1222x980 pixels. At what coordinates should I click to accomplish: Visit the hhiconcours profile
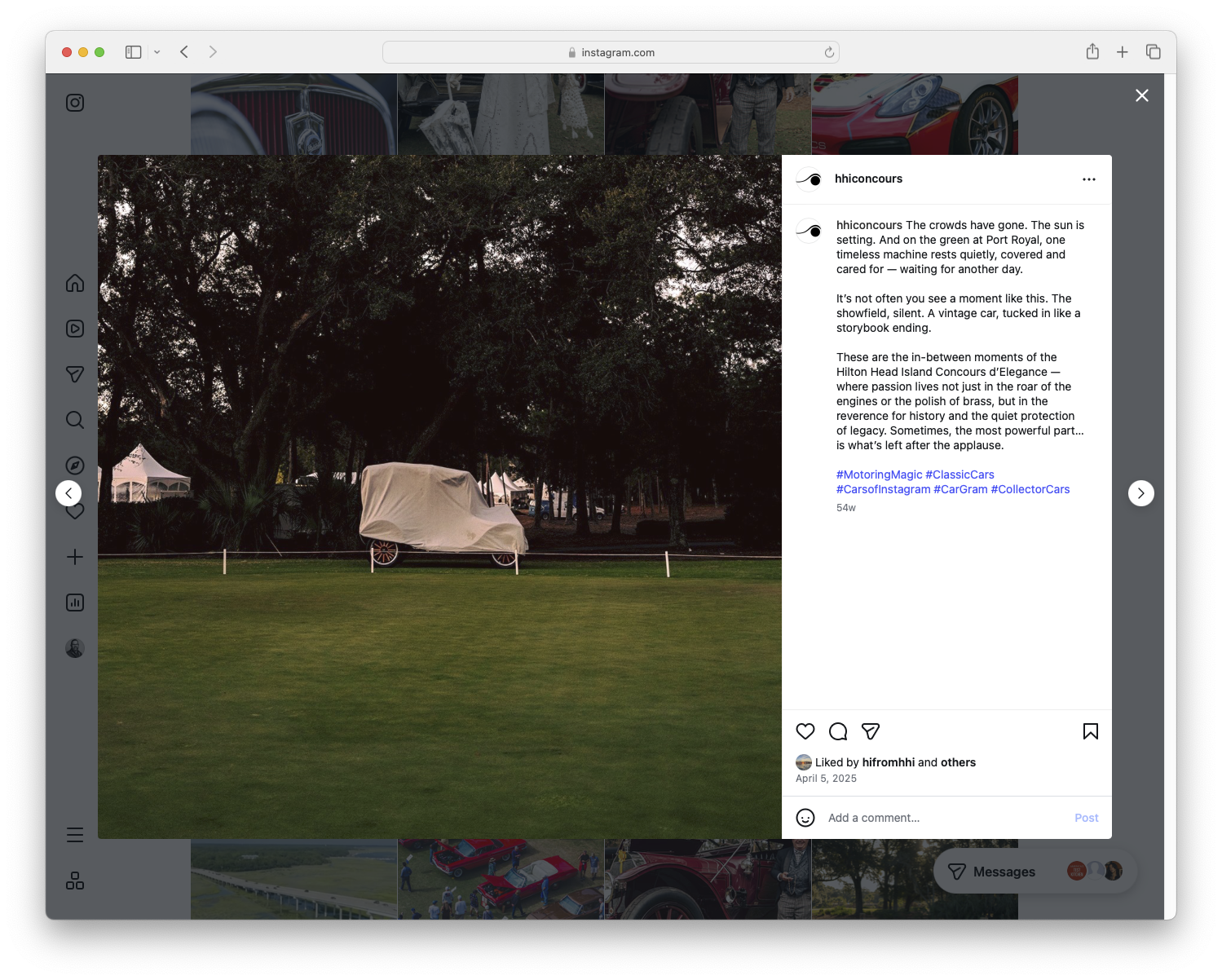869,179
